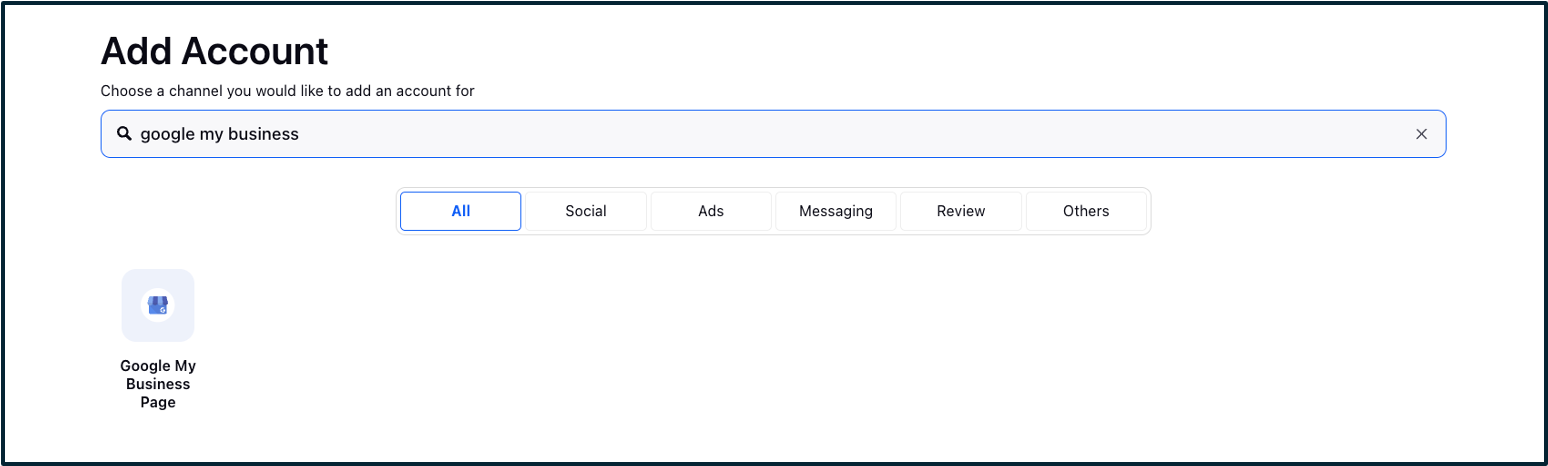1548x466 pixels.
Task: Click the typed text "google my business"
Action: tap(219, 134)
